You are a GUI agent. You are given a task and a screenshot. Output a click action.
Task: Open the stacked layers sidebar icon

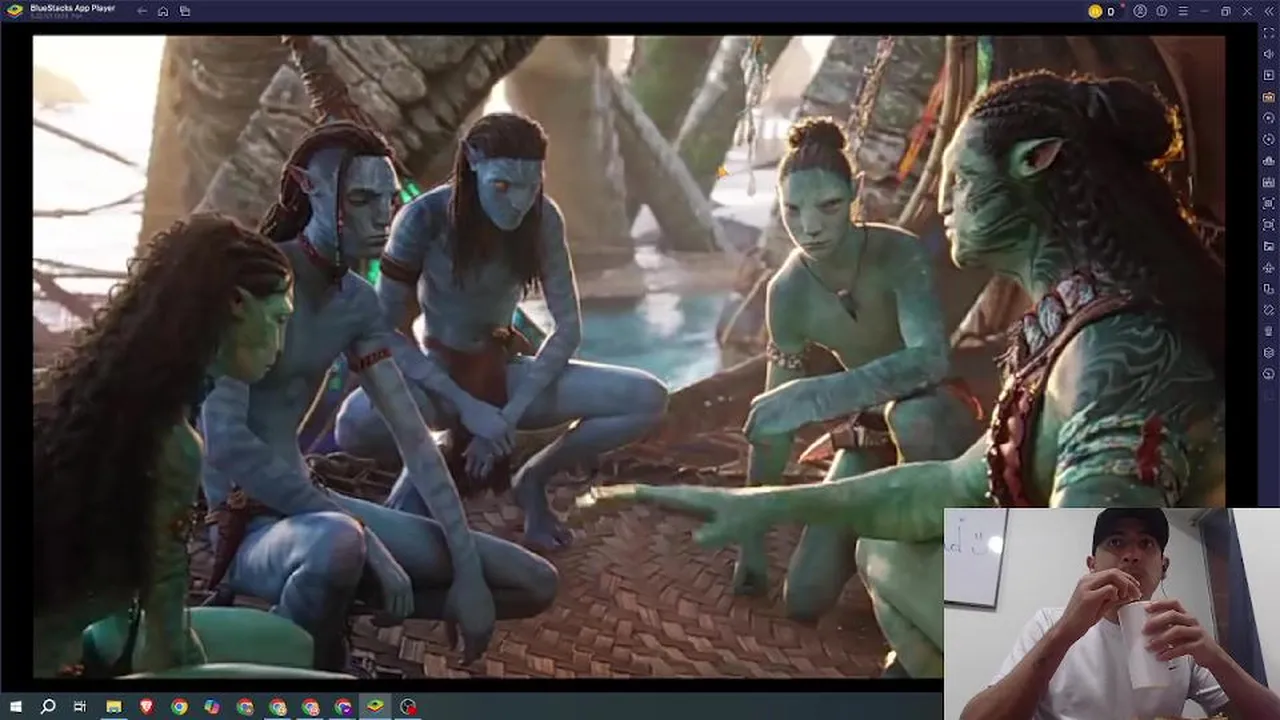1269,353
